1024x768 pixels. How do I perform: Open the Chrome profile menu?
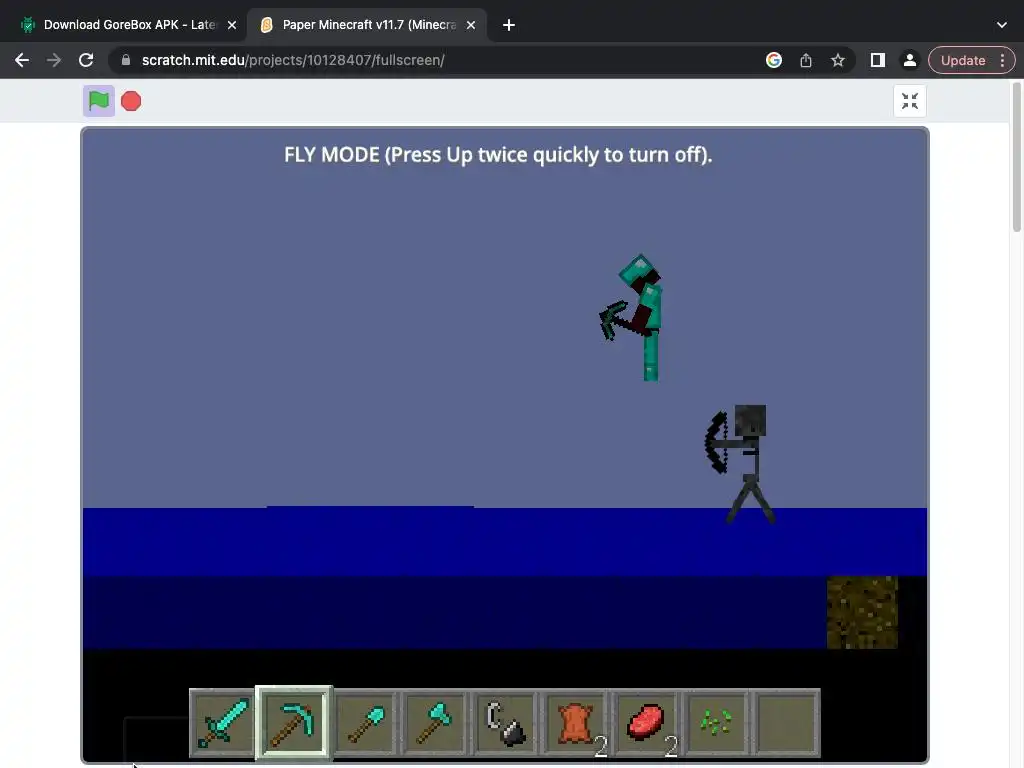(909, 60)
